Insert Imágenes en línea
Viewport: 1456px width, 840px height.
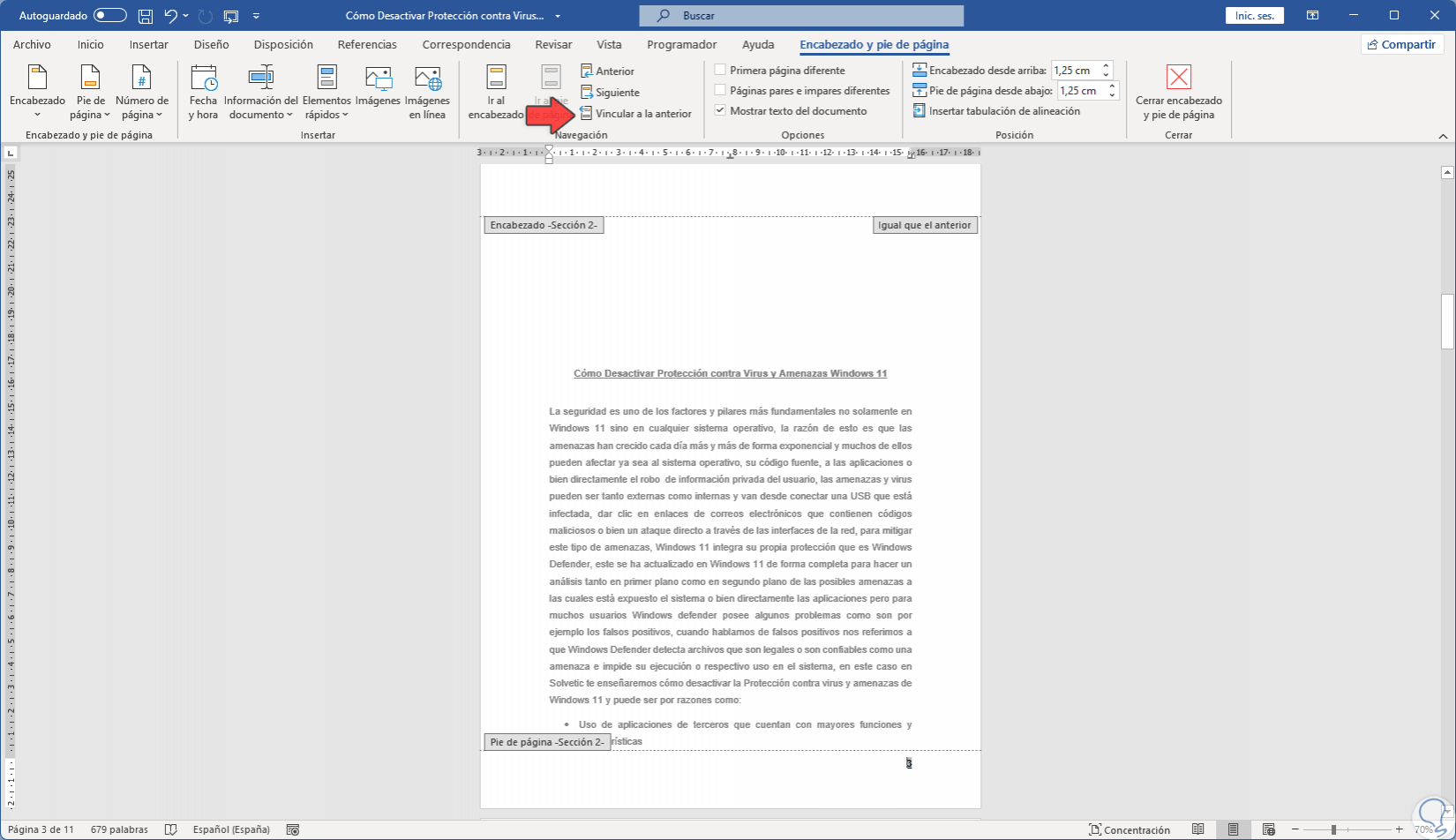(427, 93)
